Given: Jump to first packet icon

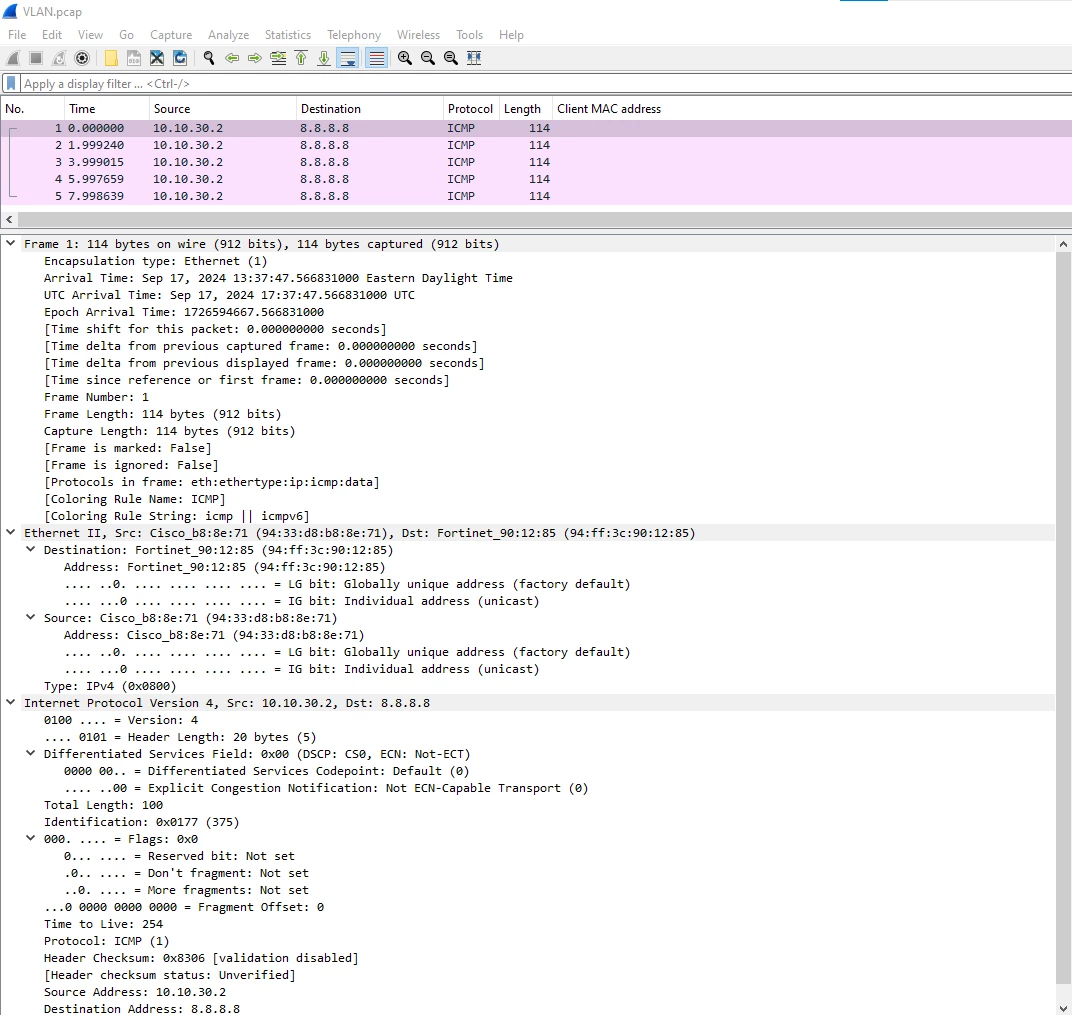Looking at the screenshot, I should coord(301,58).
